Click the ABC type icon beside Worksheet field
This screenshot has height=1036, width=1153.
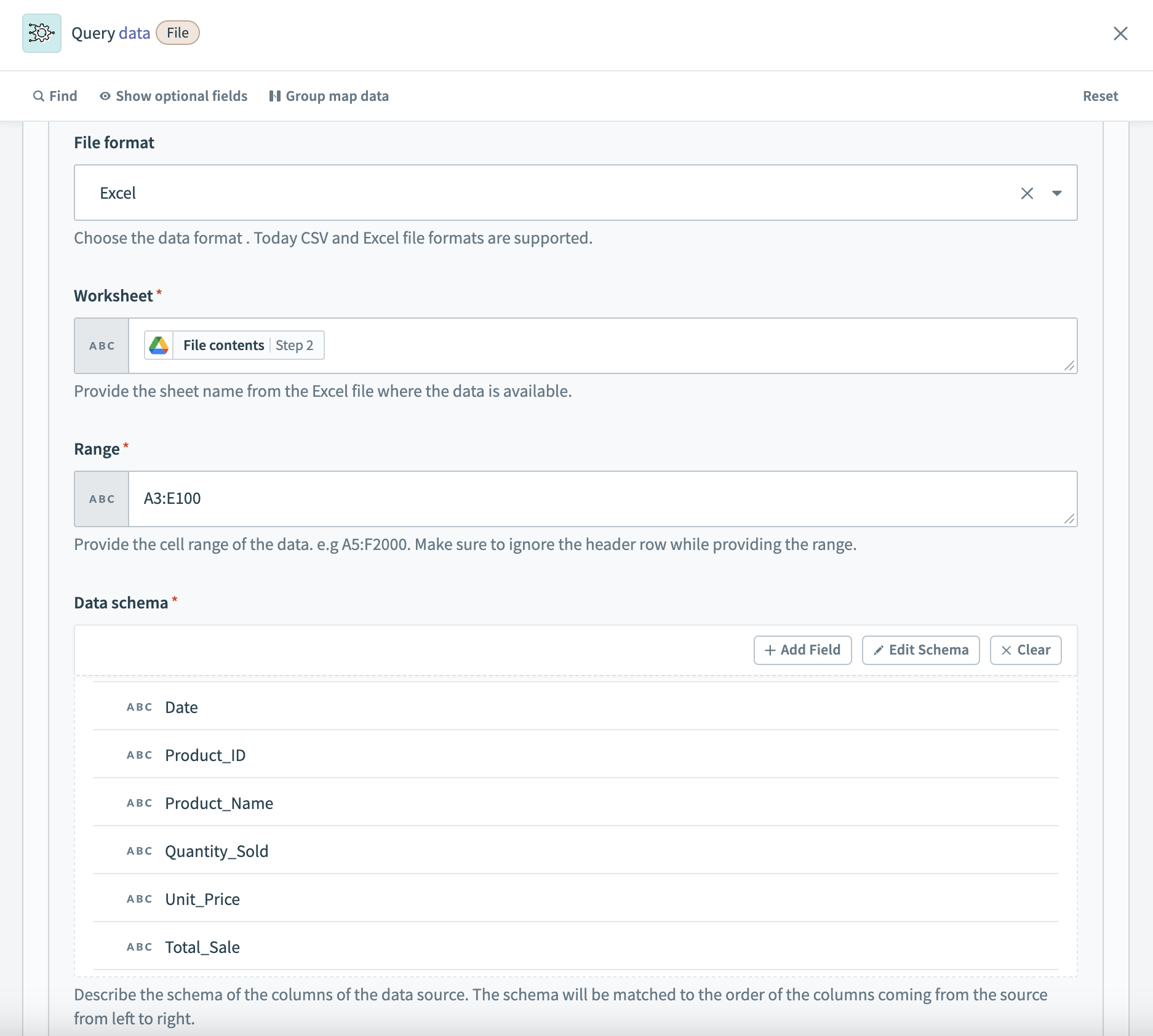[x=101, y=345]
